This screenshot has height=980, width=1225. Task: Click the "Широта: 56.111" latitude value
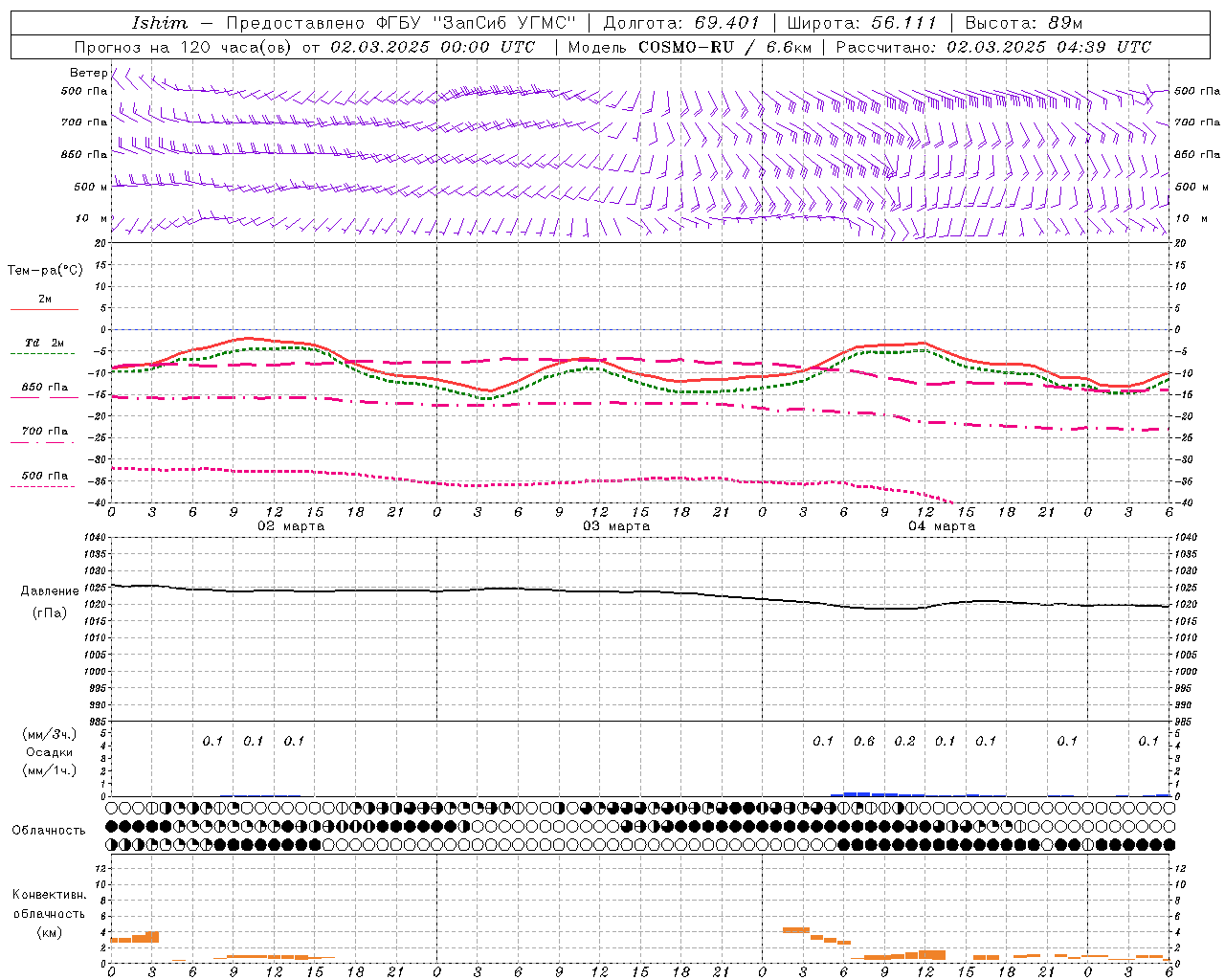(861, 23)
